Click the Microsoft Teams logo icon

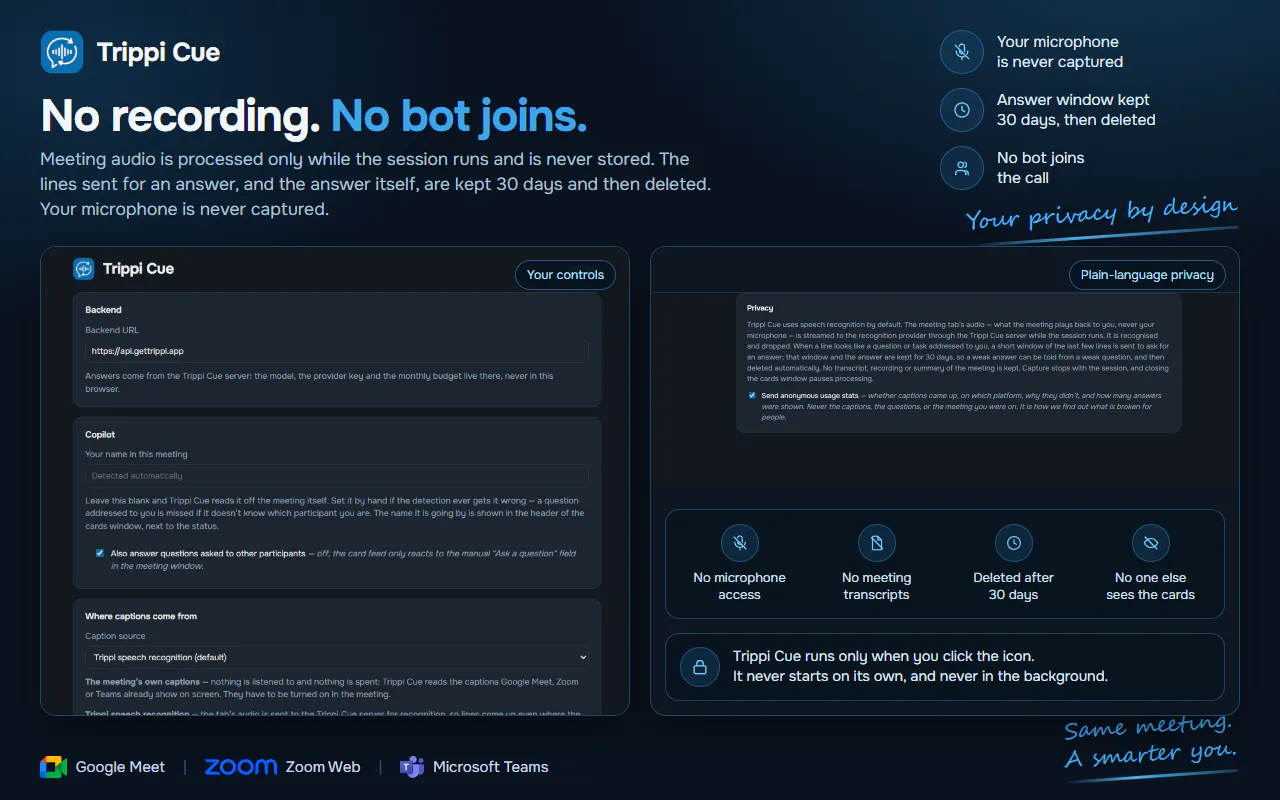[x=412, y=767]
